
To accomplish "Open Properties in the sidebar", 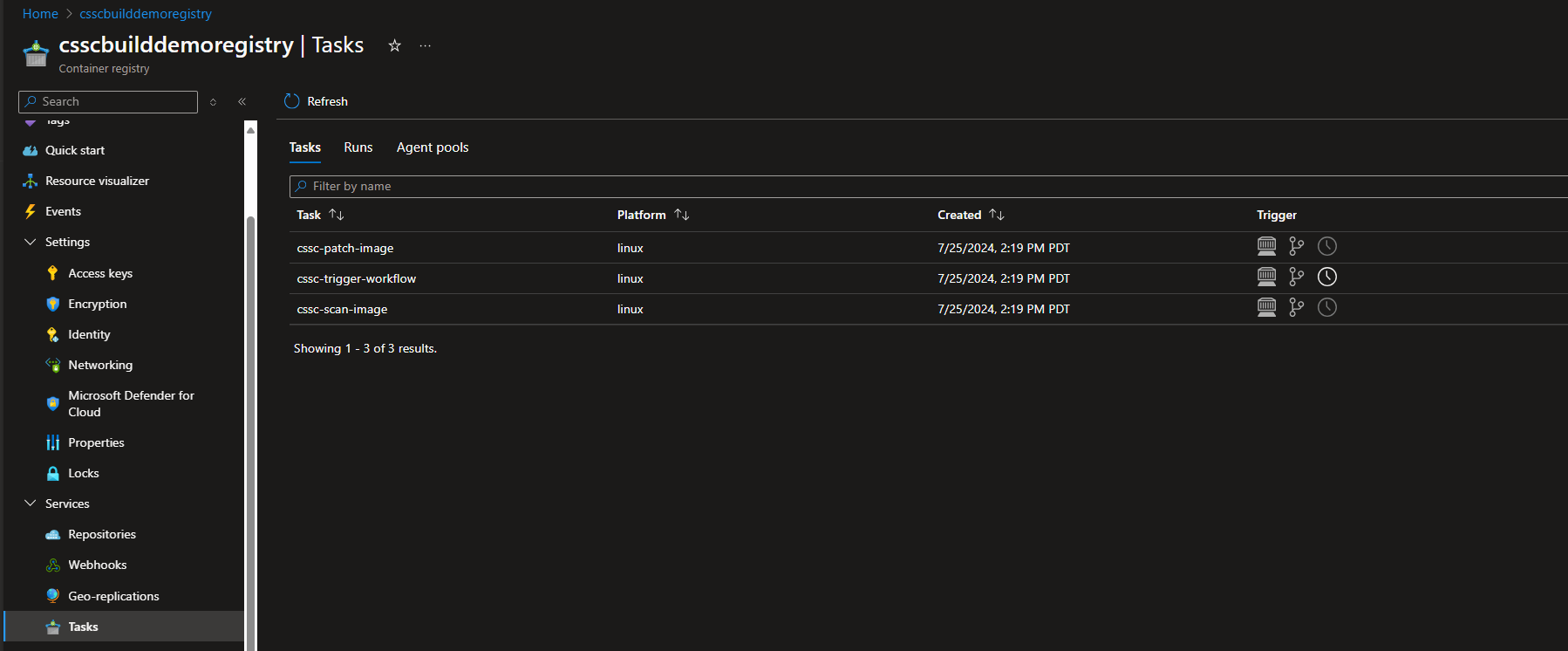I will (x=96, y=442).
